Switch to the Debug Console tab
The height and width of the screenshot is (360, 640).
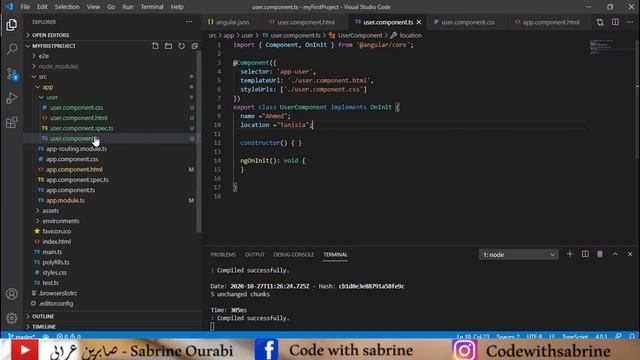294,254
